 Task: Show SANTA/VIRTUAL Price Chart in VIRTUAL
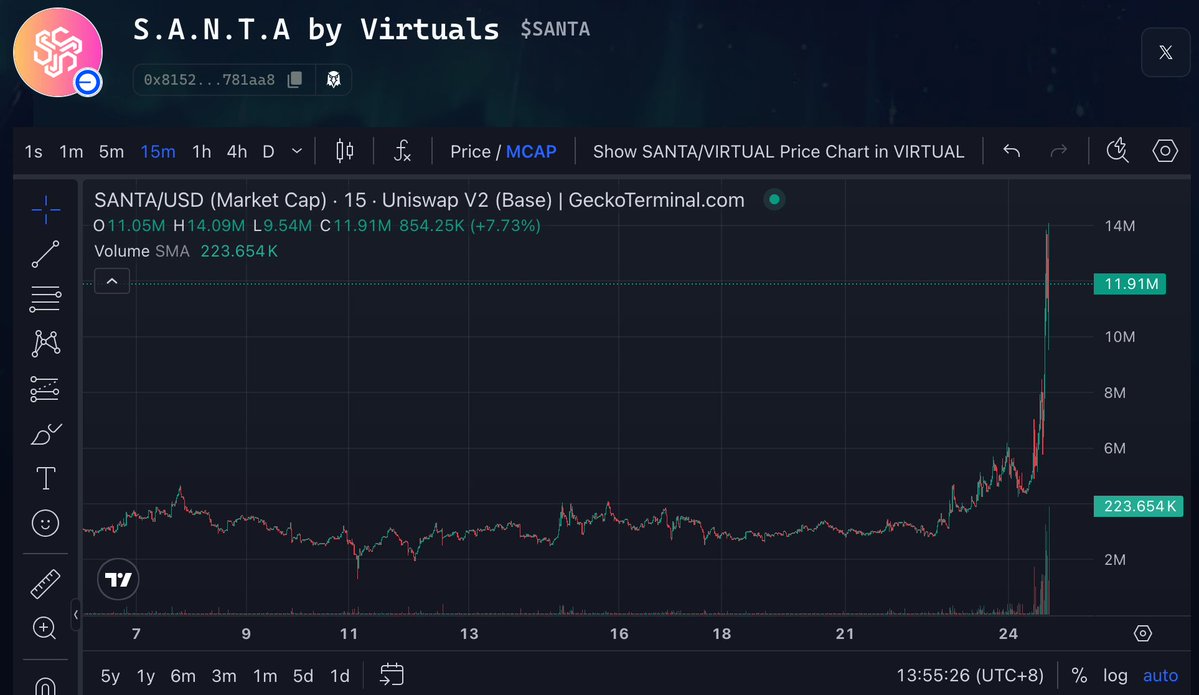[778, 151]
